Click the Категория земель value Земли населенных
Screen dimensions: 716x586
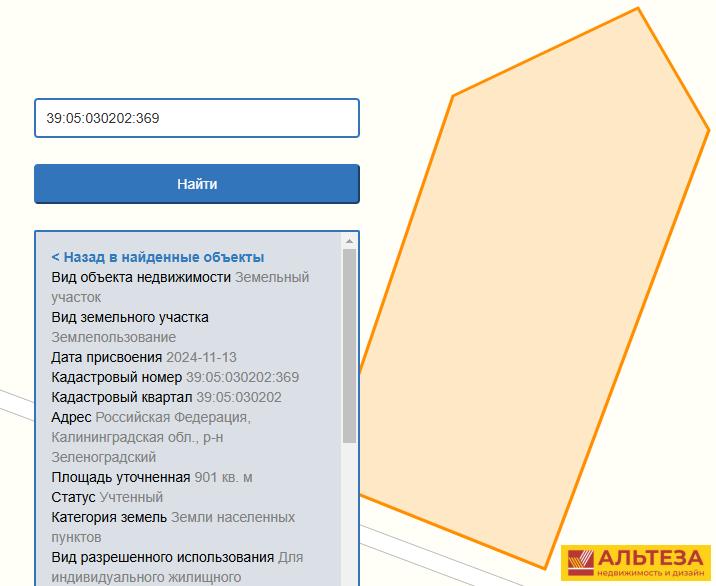[x=233, y=517]
